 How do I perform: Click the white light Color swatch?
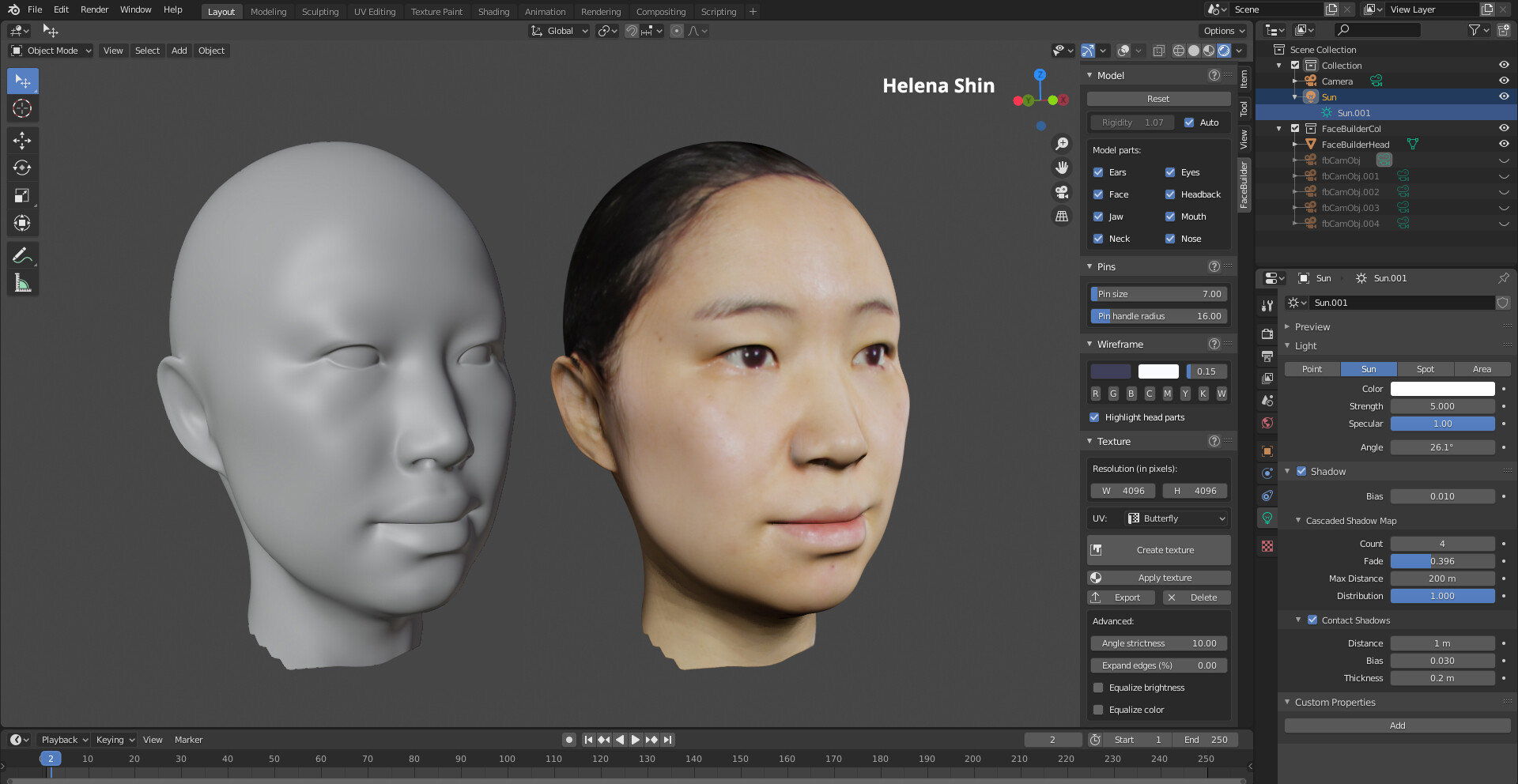(1442, 389)
